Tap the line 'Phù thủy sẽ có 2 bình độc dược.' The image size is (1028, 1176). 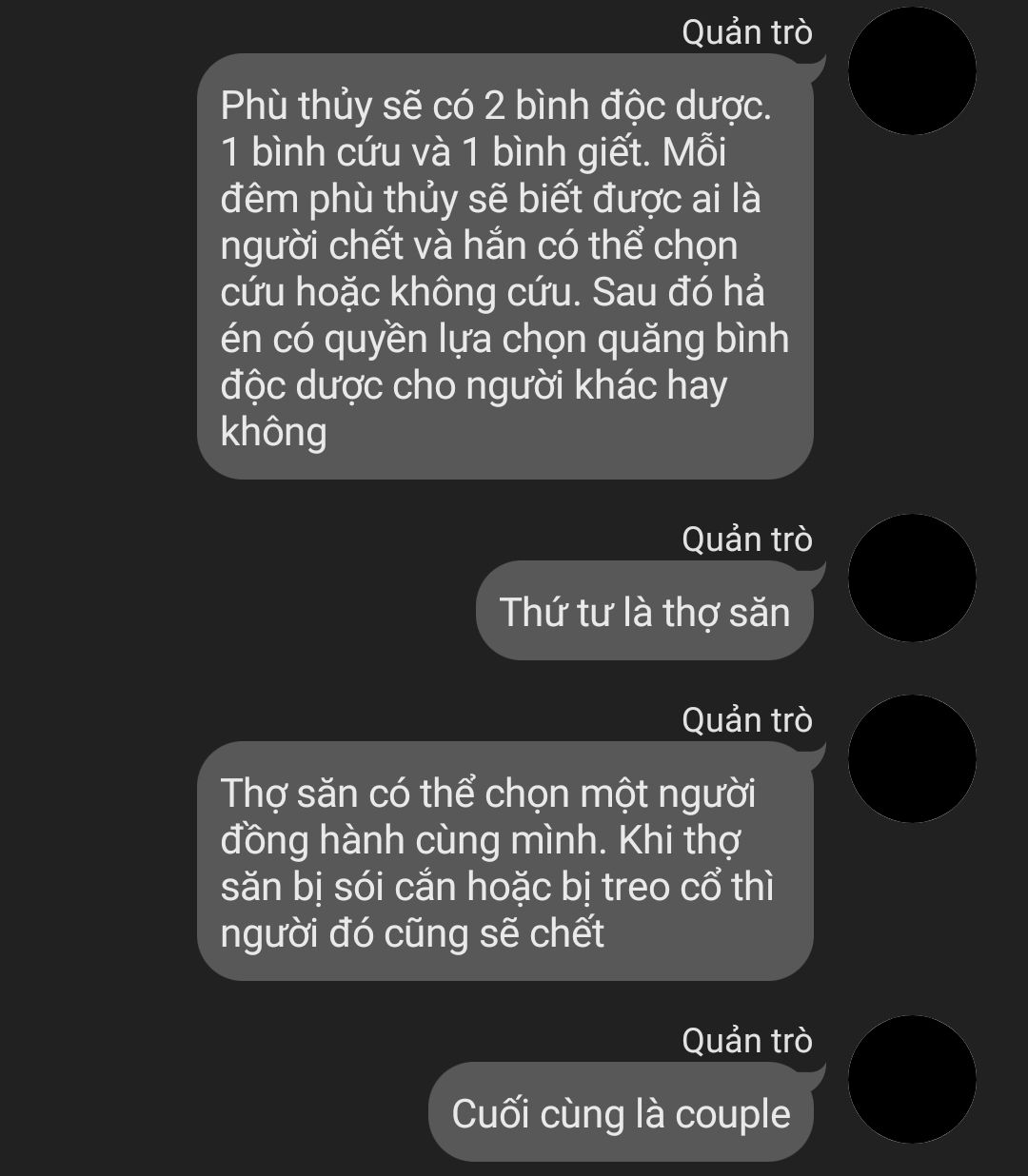496,106
